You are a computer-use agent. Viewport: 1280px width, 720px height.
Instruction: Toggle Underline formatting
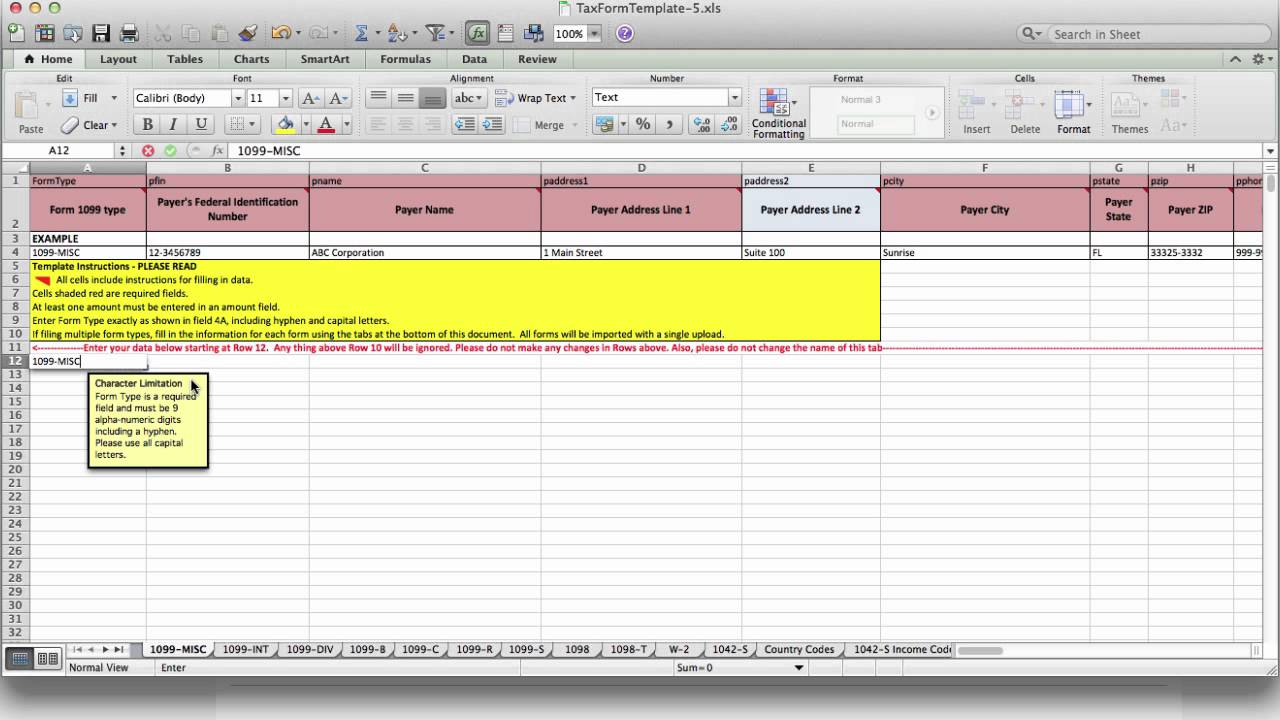click(201, 125)
